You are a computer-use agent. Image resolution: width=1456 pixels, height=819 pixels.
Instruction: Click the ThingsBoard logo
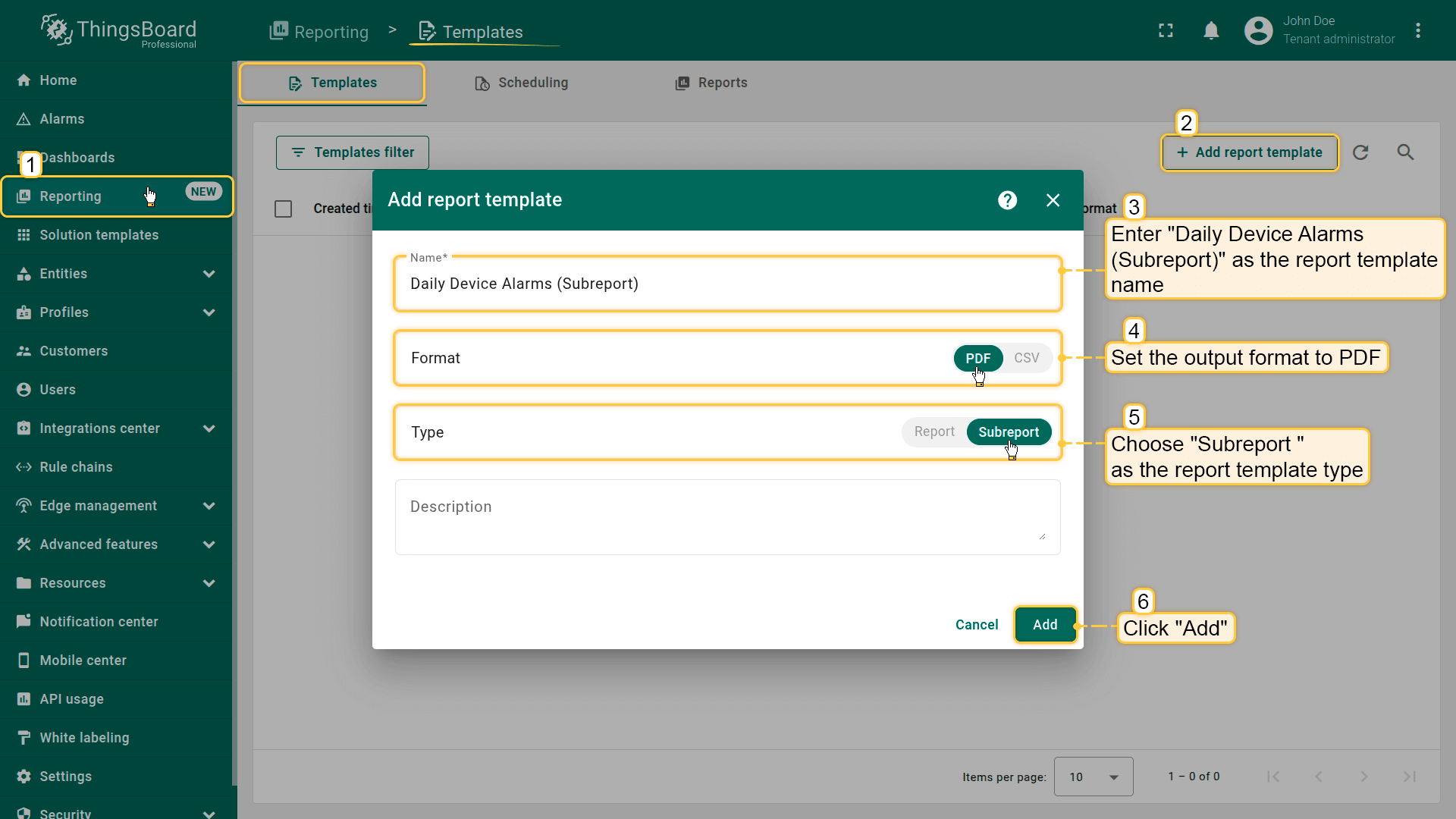(119, 31)
